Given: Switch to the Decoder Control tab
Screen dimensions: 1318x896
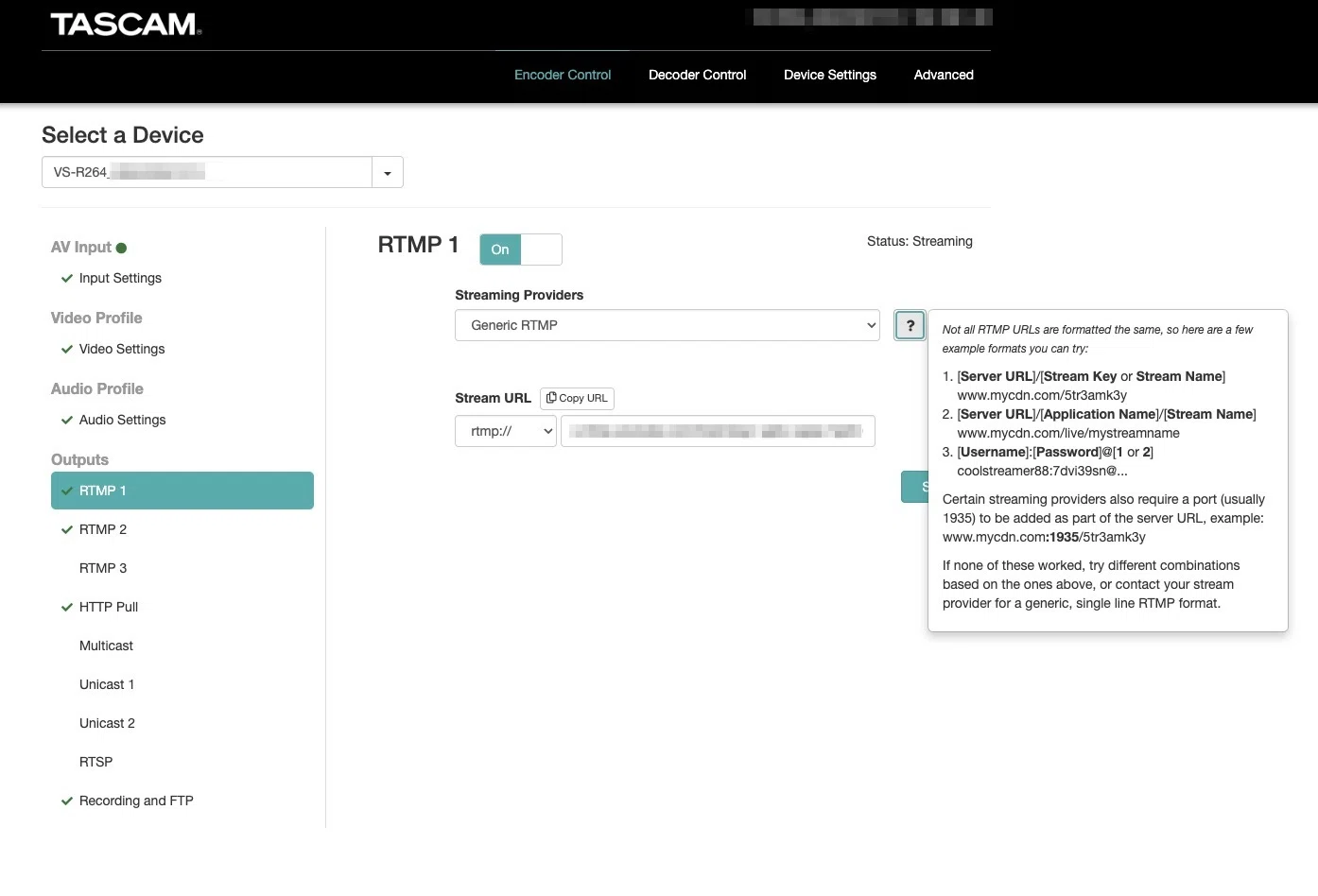Looking at the screenshot, I should 697,75.
